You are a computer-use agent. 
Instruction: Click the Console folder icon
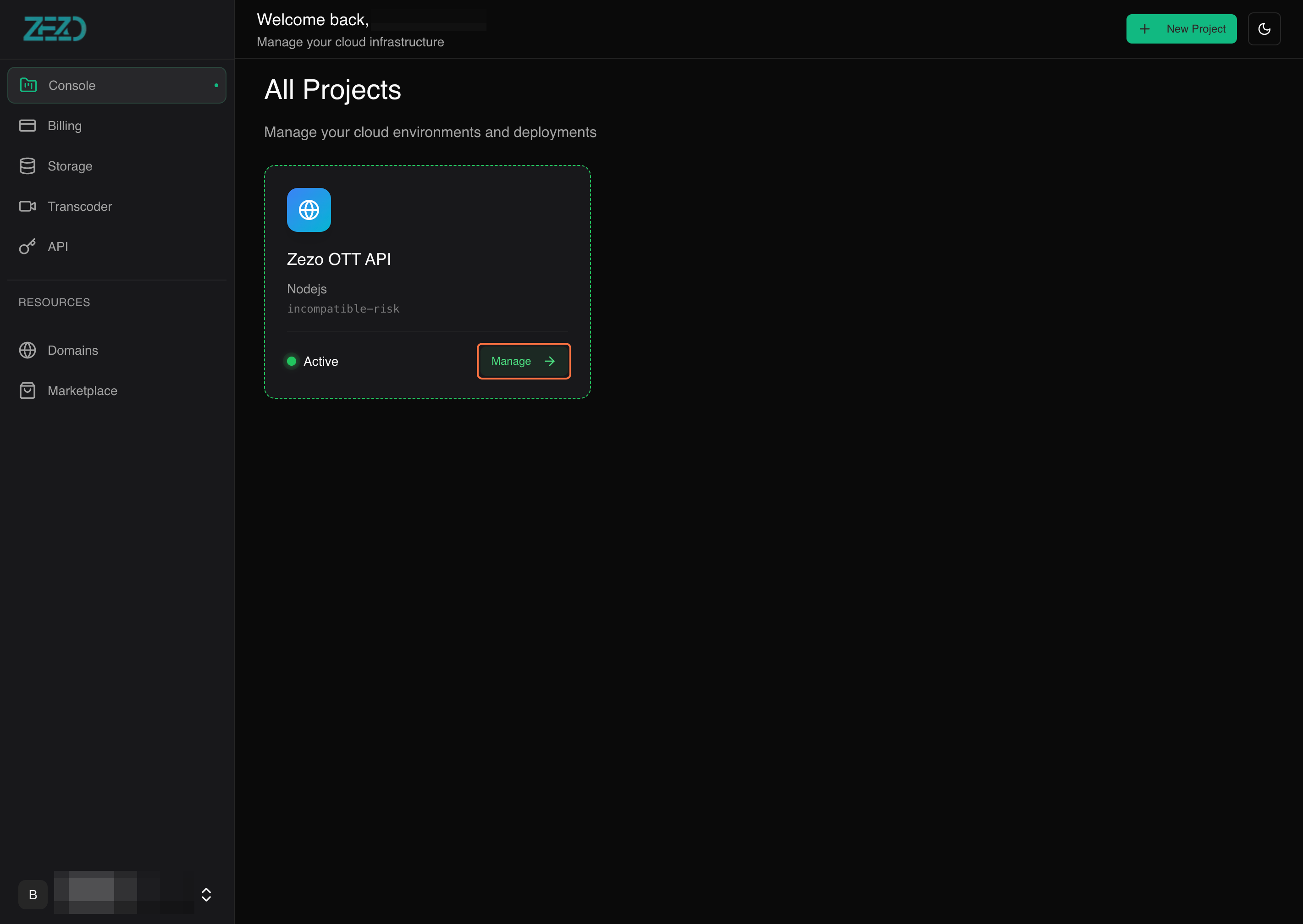pos(28,85)
